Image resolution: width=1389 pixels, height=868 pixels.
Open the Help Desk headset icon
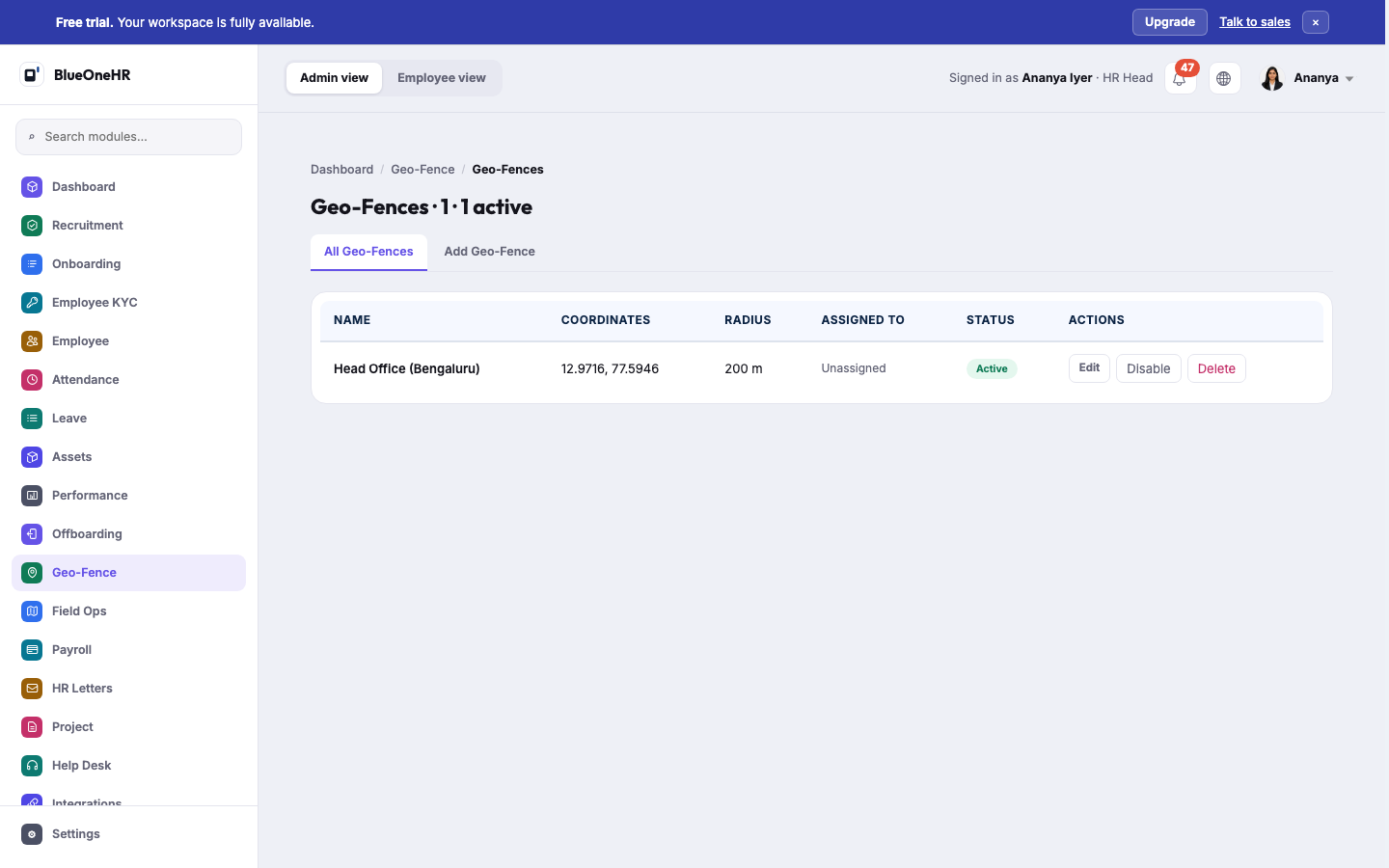32,766
